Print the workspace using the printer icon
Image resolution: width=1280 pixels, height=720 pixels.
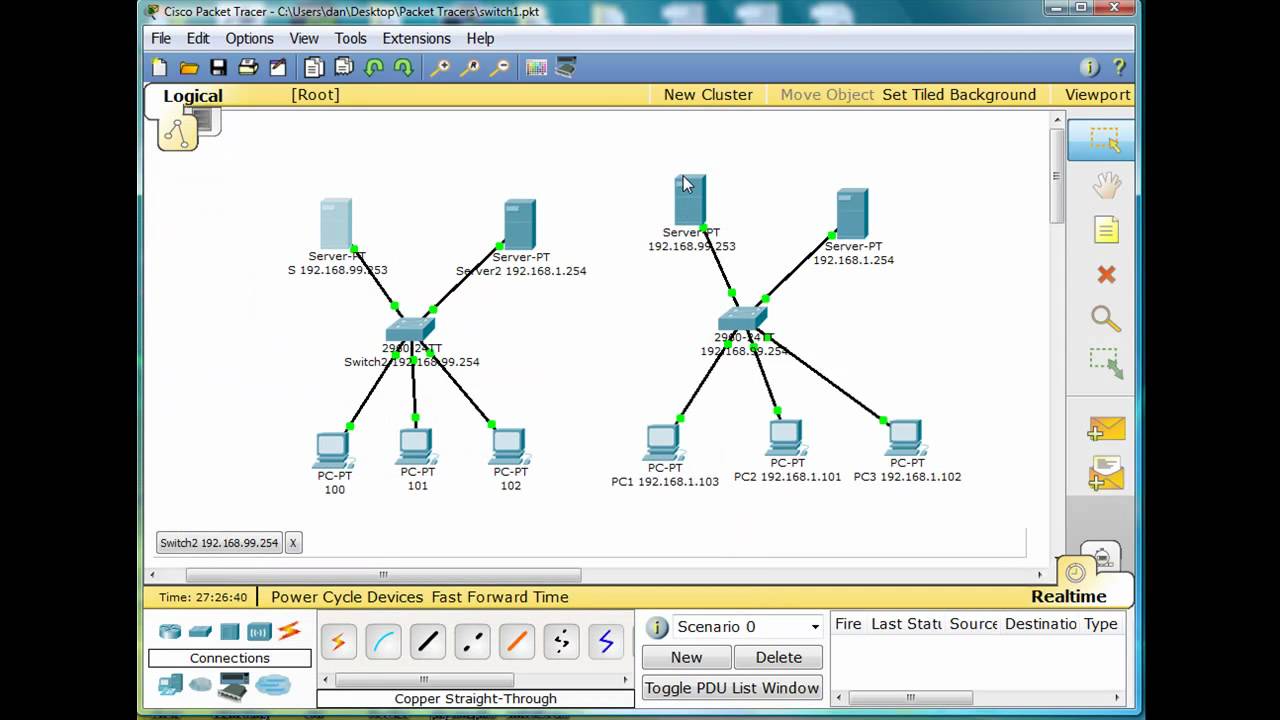point(248,68)
